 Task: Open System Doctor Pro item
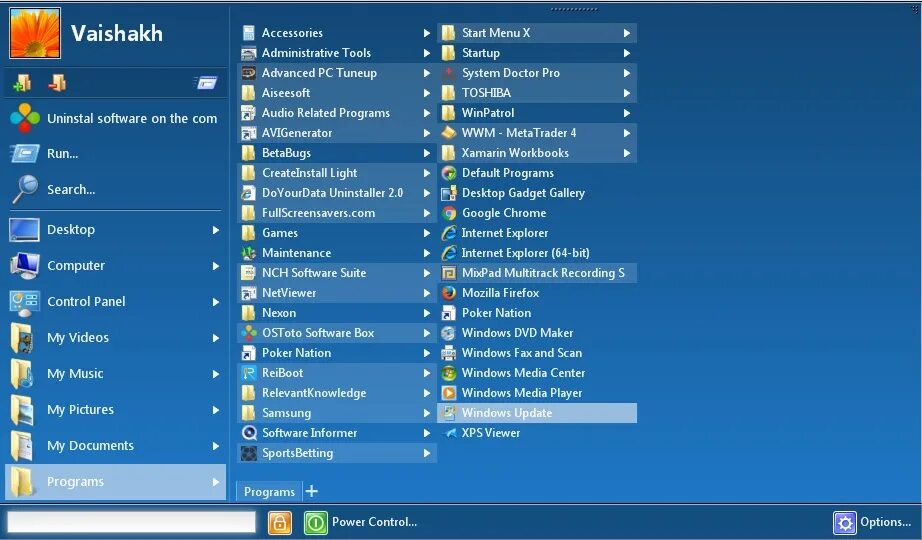[536, 73]
